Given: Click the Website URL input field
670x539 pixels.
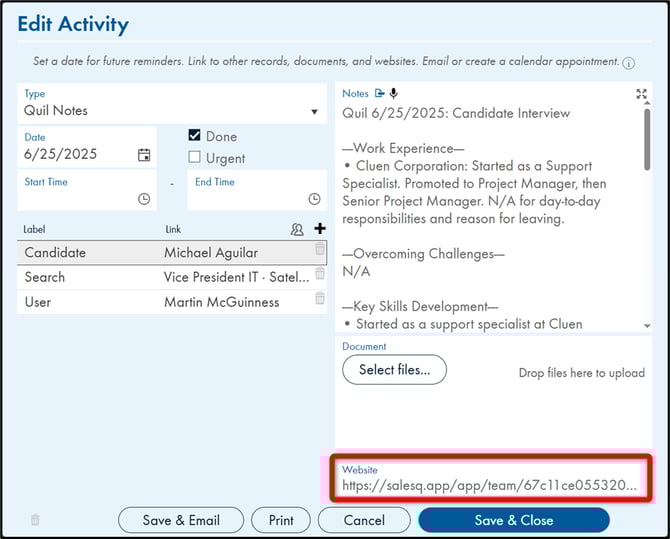Looking at the screenshot, I should [488, 486].
